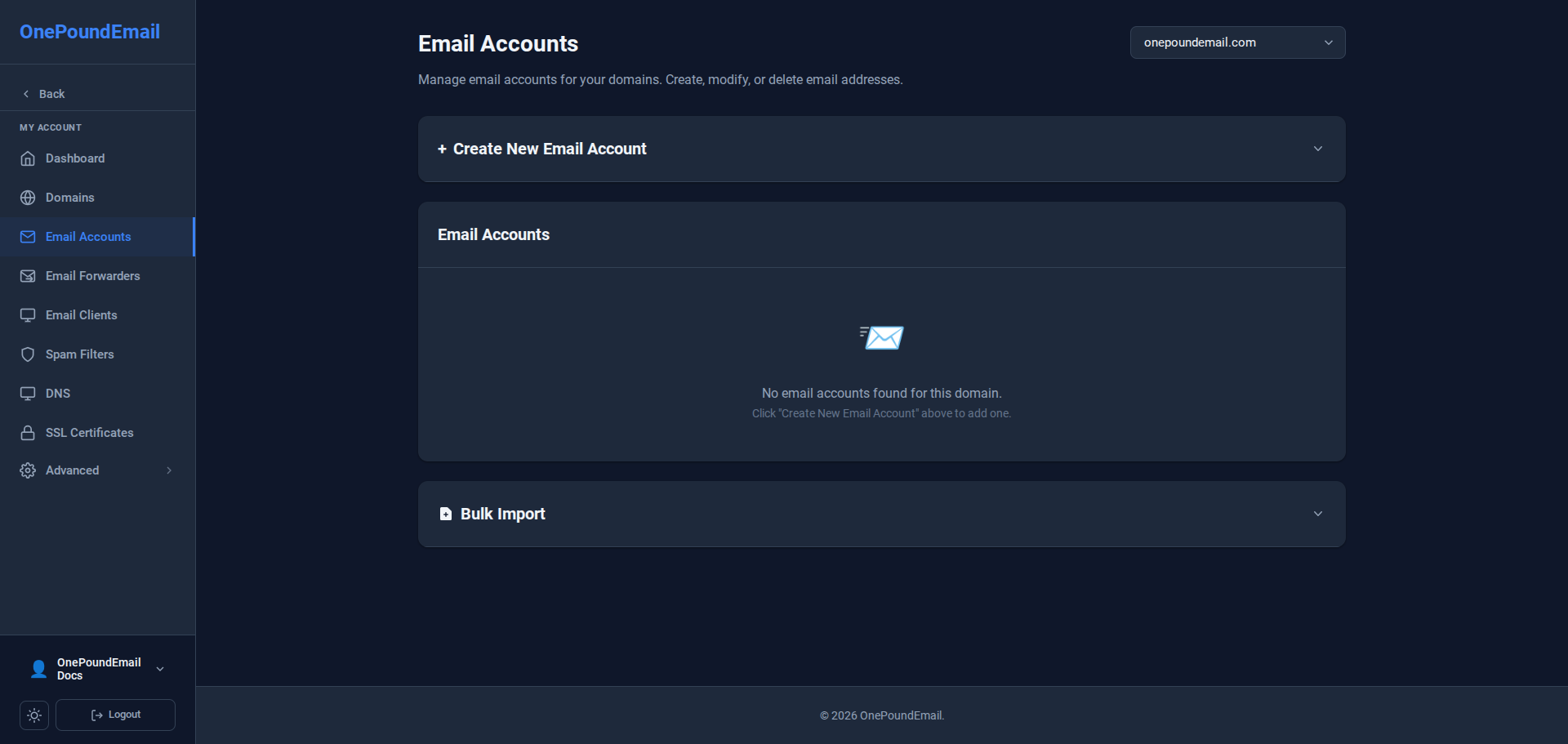1568x744 pixels.
Task: Click the OnePoundEmail logo
Action: point(90,32)
